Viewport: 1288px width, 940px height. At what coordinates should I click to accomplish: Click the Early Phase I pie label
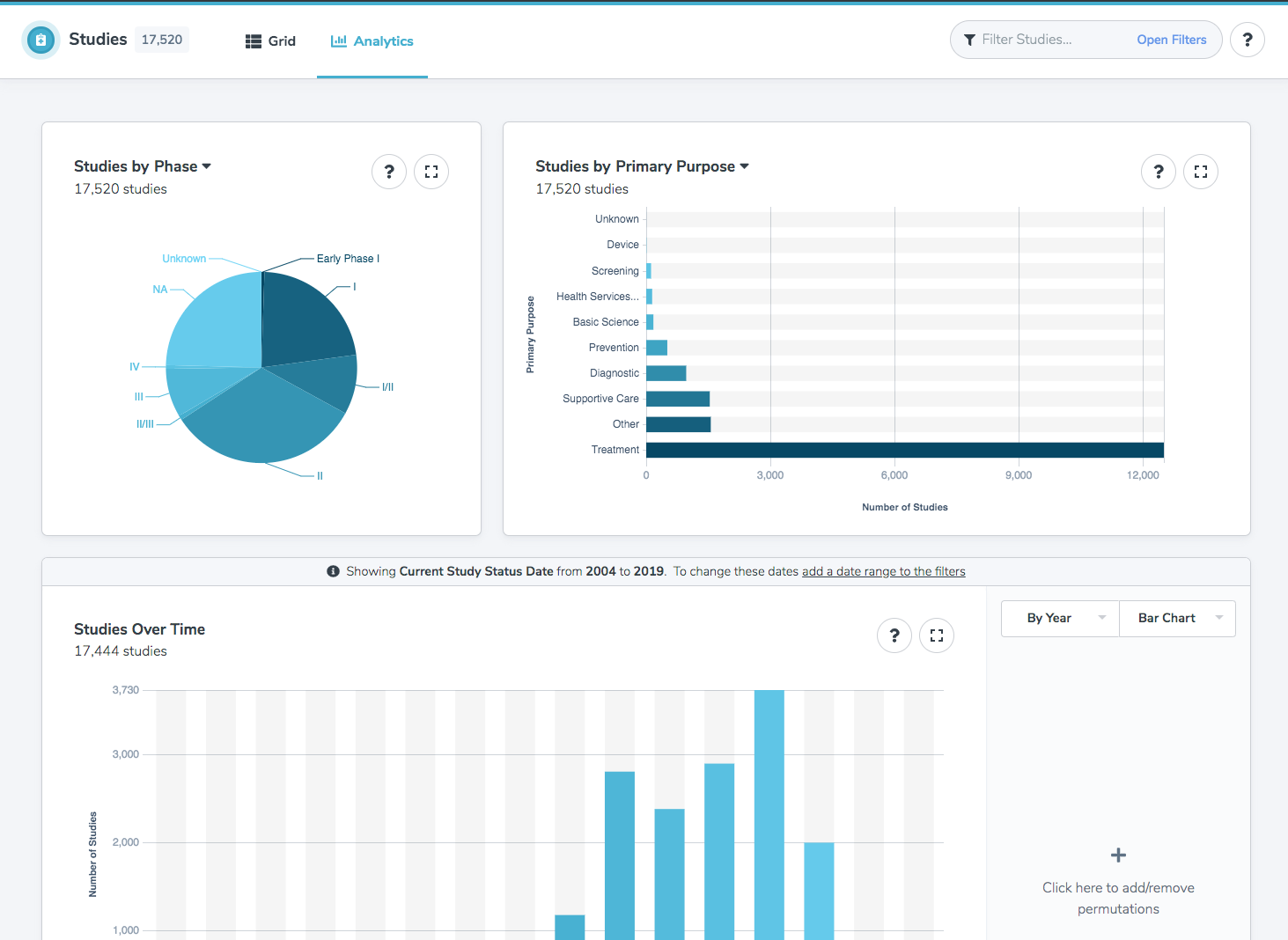tap(348, 259)
